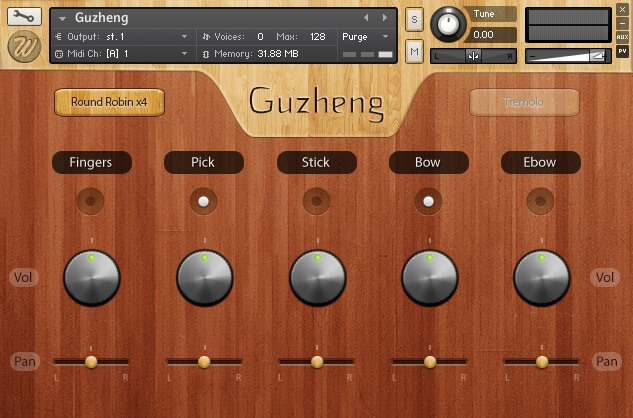Click the purge status indicator bars
This screenshot has width=633, height=418.
coord(367,55)
